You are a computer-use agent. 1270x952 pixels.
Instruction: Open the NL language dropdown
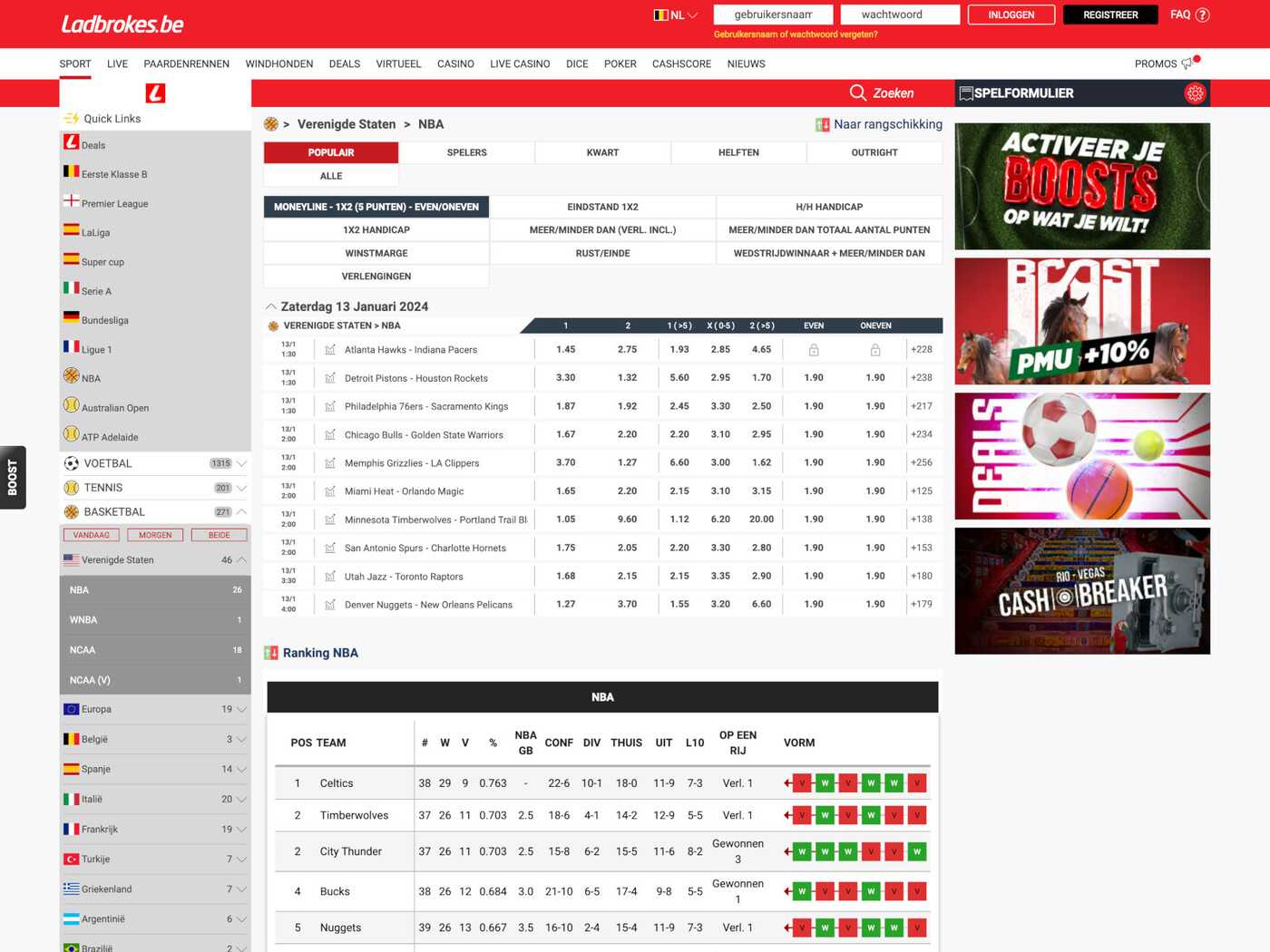pos(677,15)
